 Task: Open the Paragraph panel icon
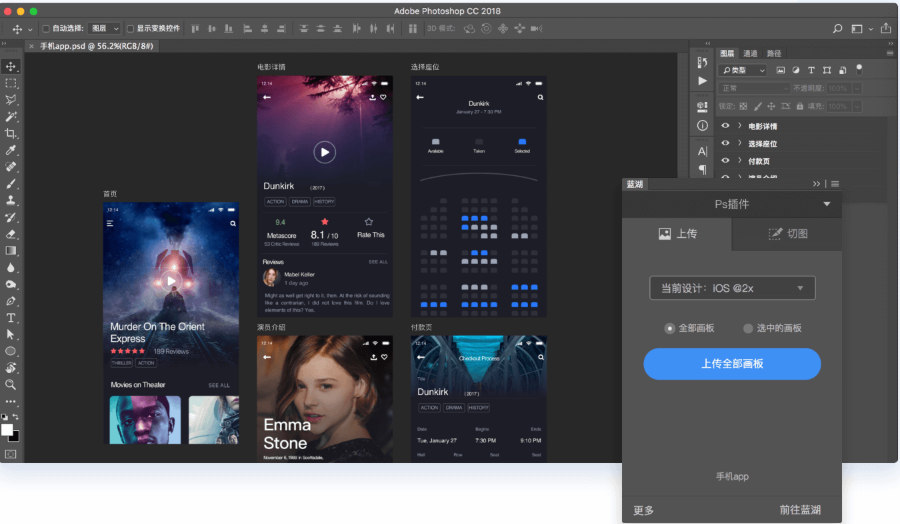point(702,169)
